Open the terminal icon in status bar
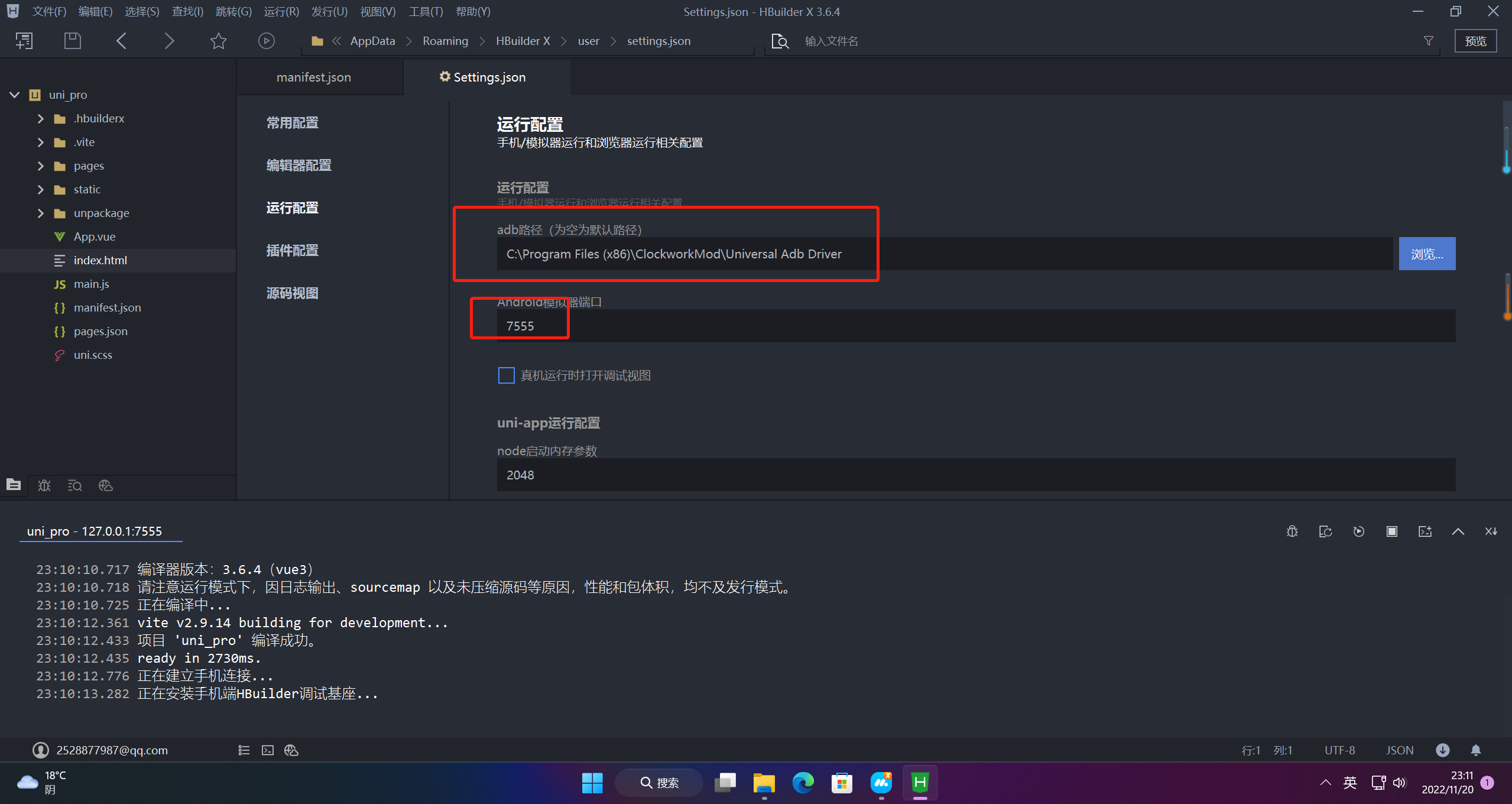The image size is (1512, 804). (268, 750)
